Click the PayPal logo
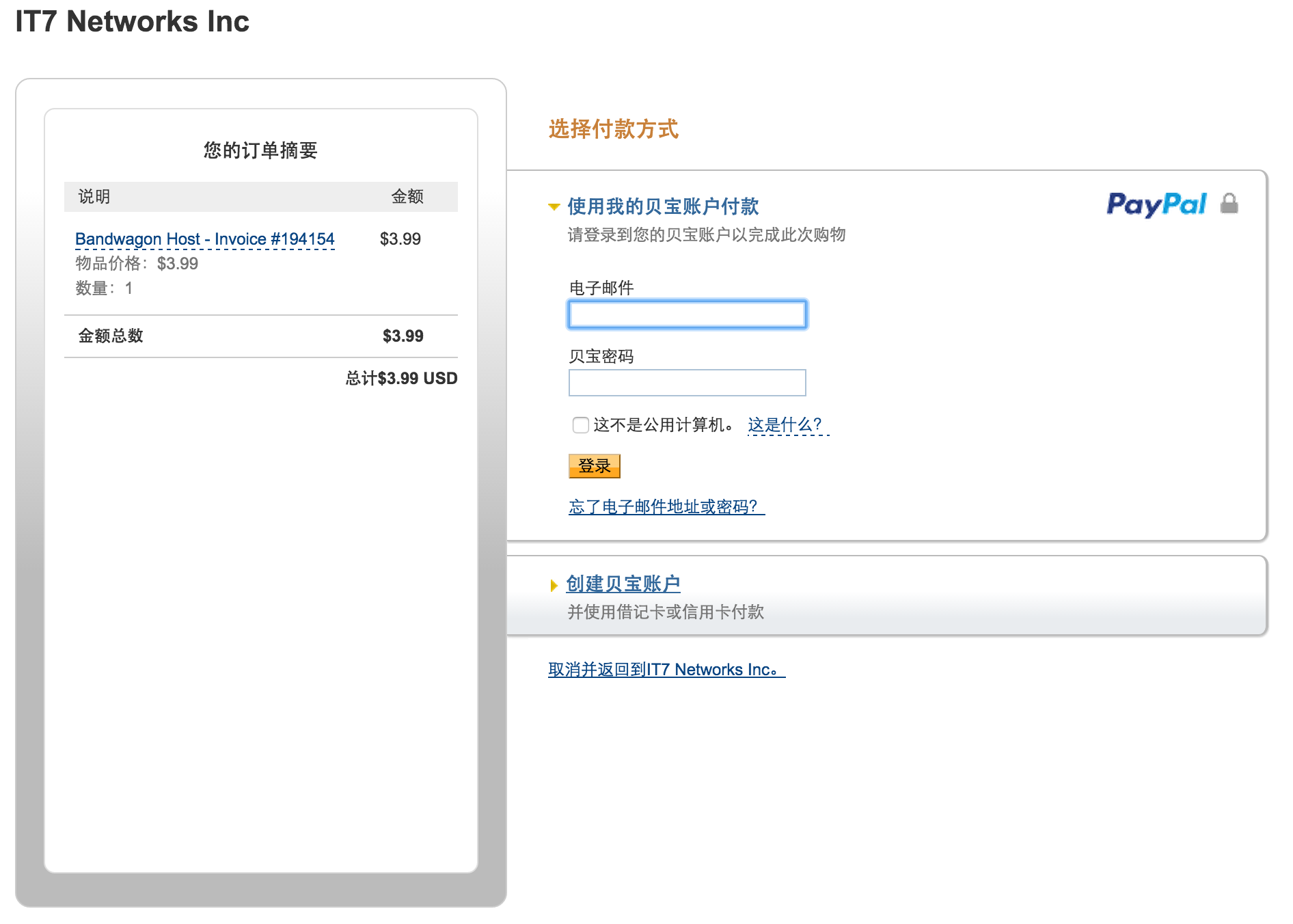 pos(1156,204)
